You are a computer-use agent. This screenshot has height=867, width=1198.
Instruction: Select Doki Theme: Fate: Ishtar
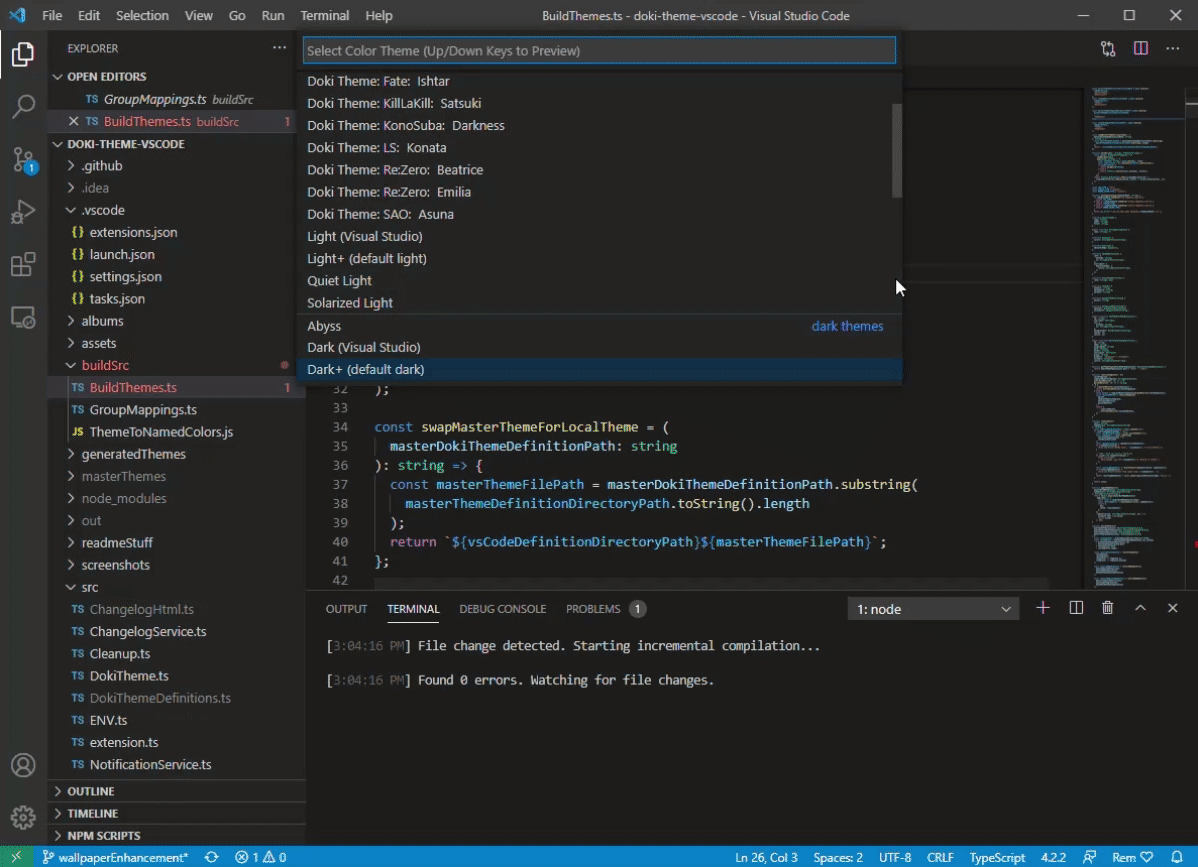(x=599, y=81)
